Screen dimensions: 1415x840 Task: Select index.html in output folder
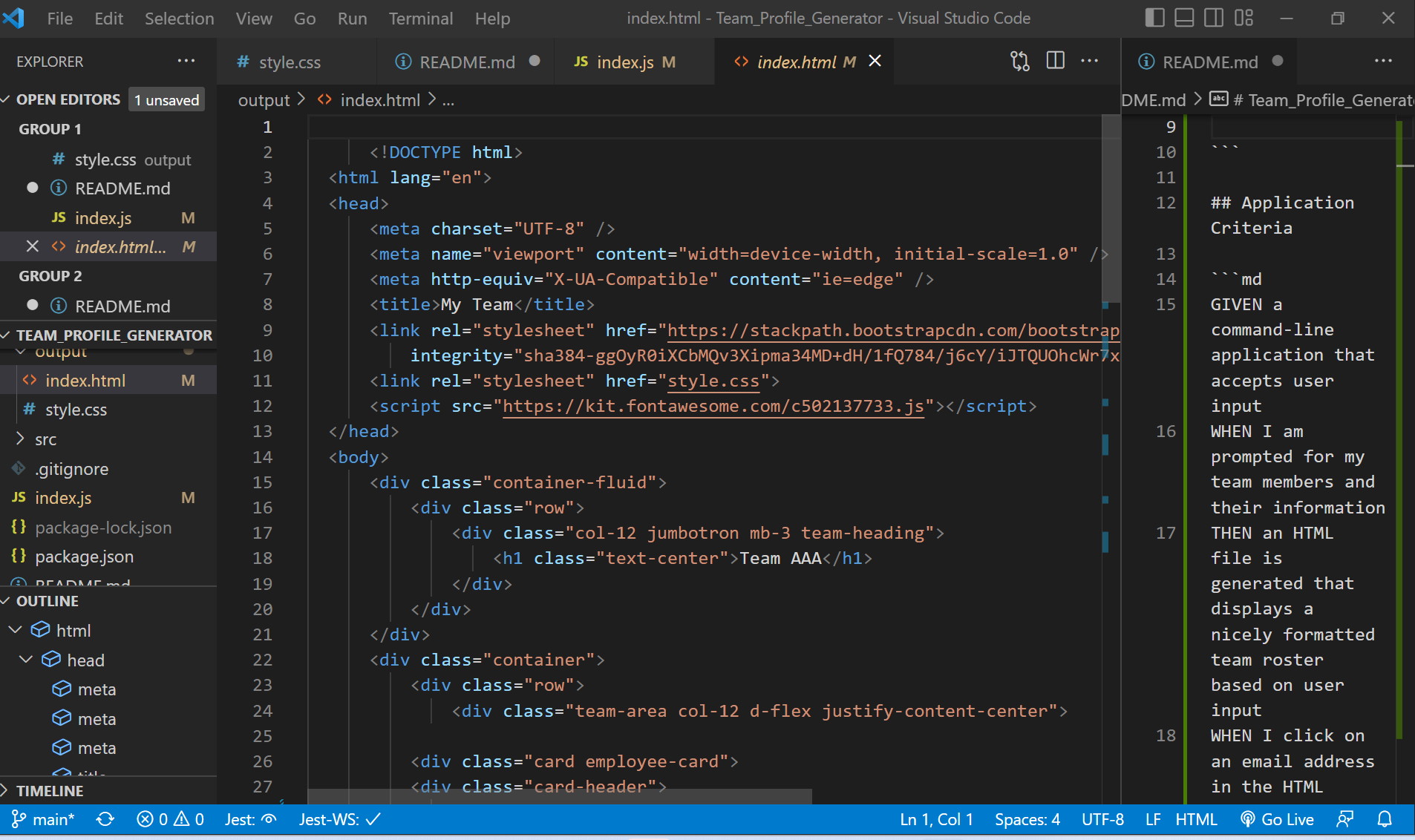(108, 381)
